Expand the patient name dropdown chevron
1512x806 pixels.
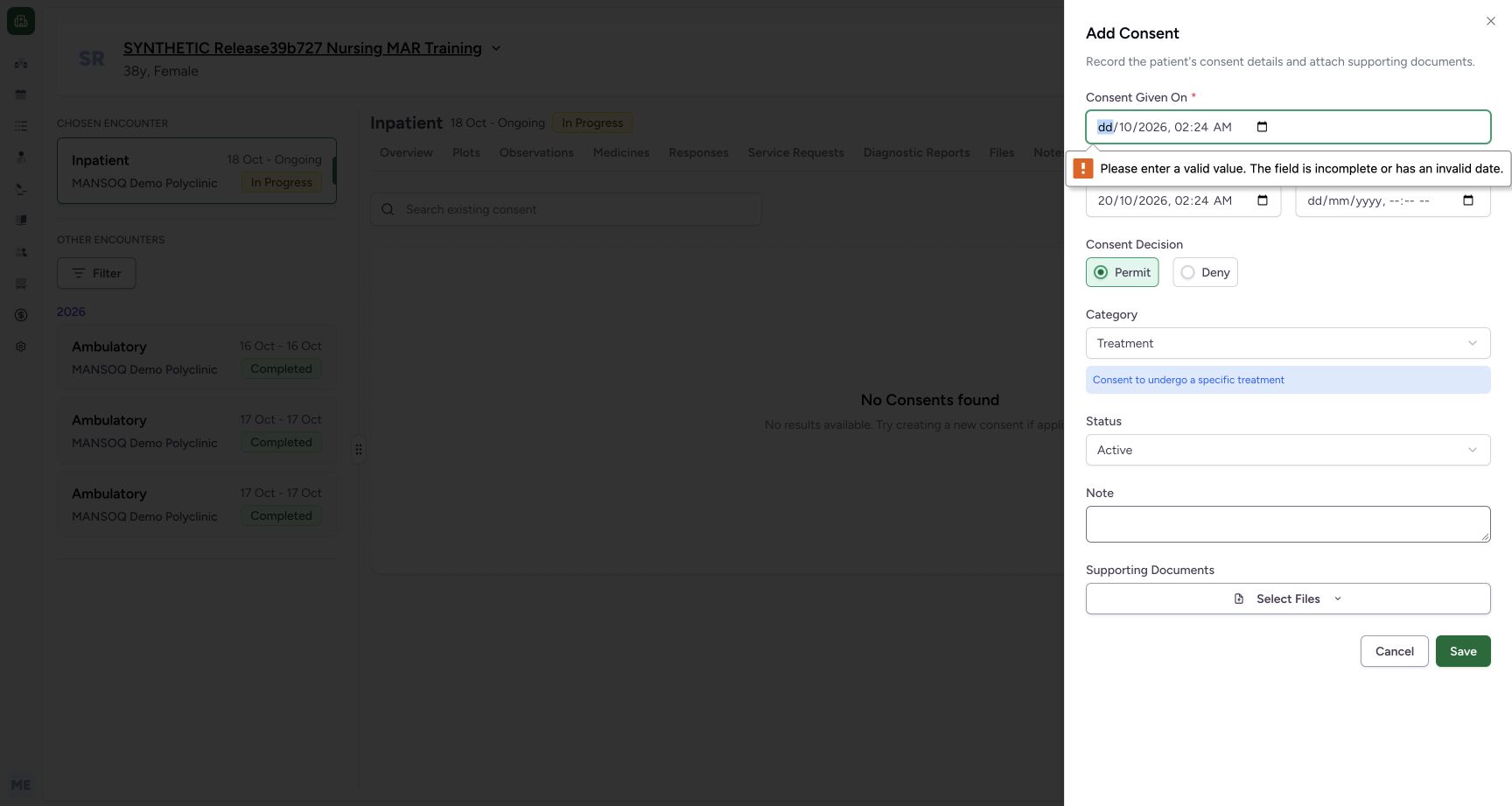tap(496, 48)
